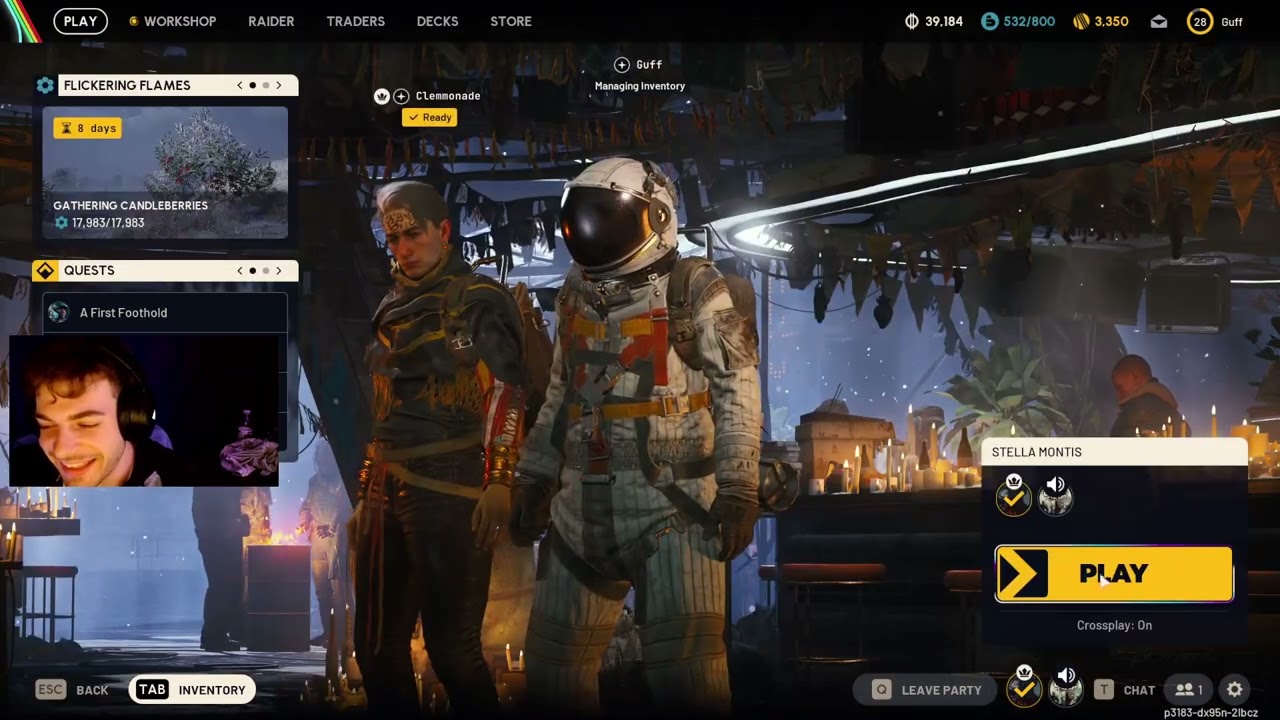This screenshot has height=720, width=1280.
Task: Open the party members count button
Action: [x=1189, y=689]
